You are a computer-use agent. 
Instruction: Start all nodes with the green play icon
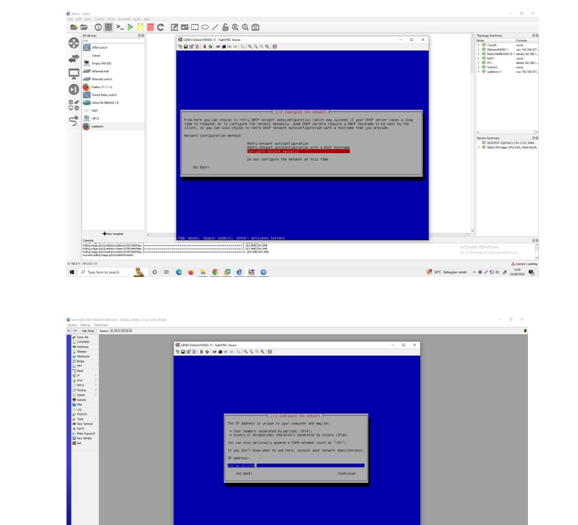point(130,27)
